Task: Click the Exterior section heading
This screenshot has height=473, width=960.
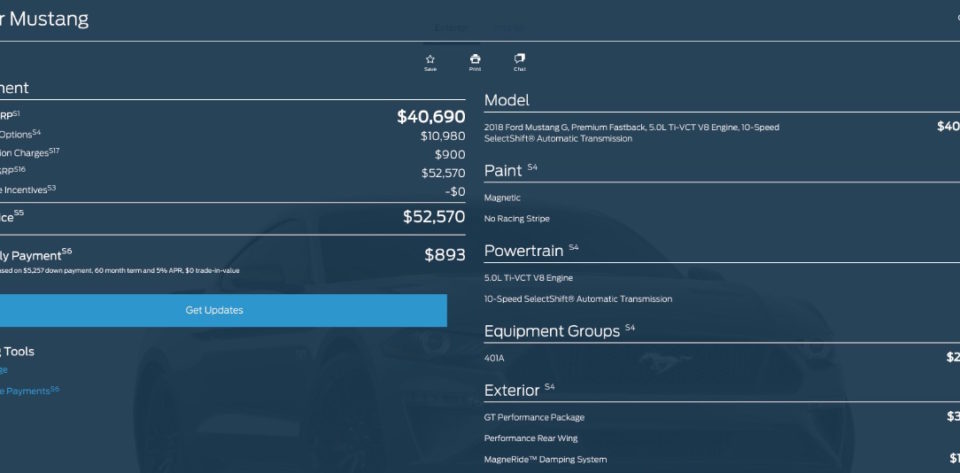Action: coord(512,390)
